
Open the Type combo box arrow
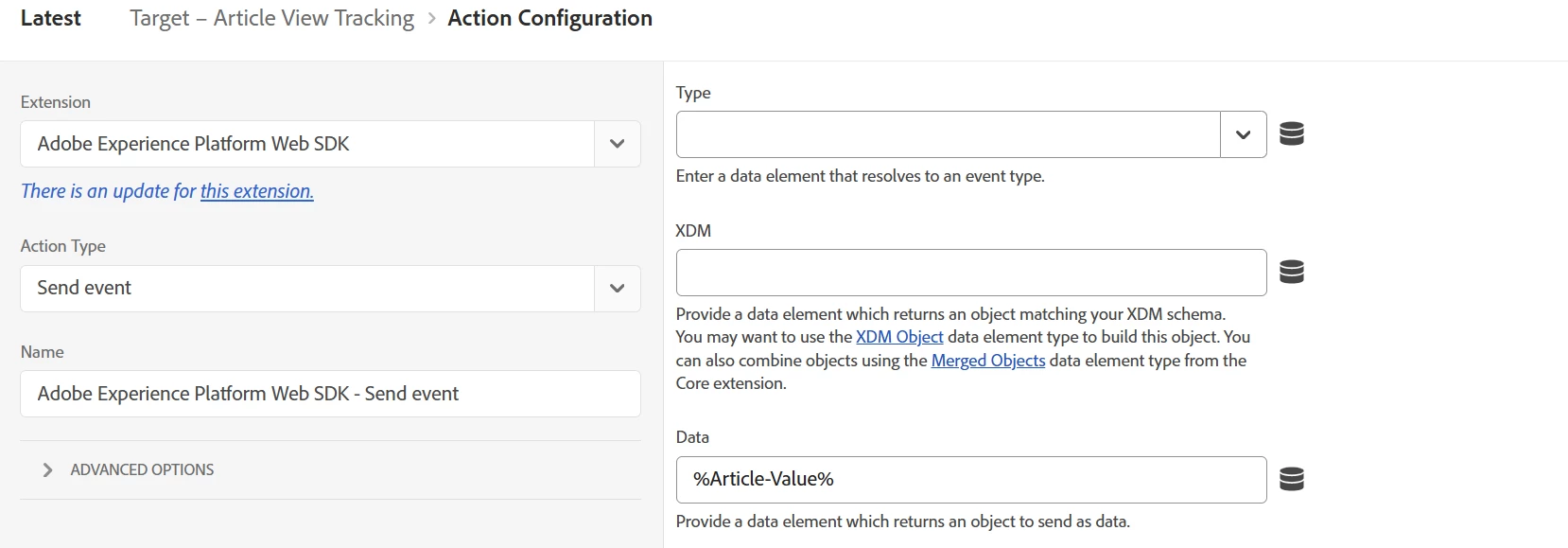pos(1243,134)
